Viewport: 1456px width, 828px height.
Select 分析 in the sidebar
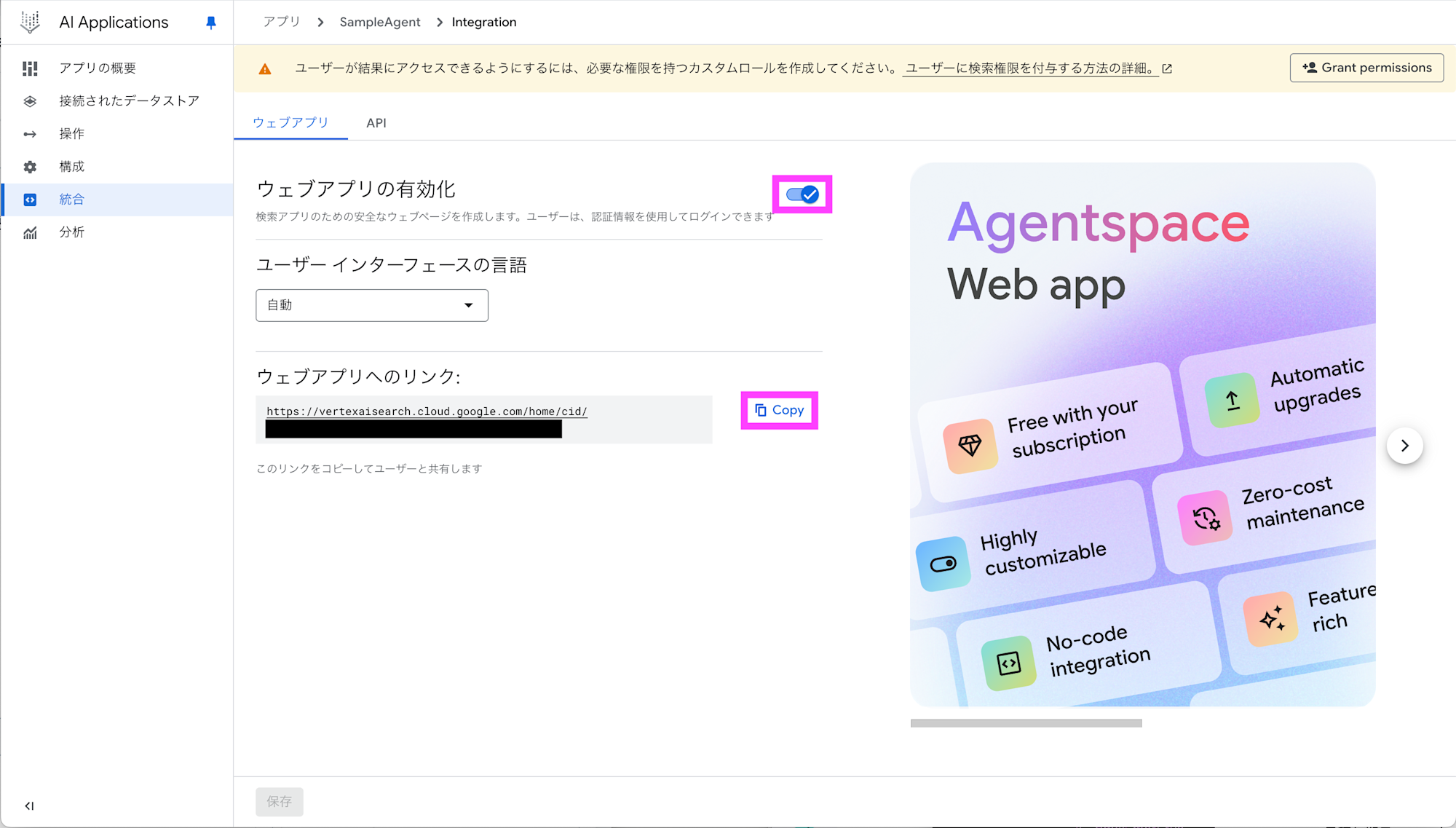point(117,232)
